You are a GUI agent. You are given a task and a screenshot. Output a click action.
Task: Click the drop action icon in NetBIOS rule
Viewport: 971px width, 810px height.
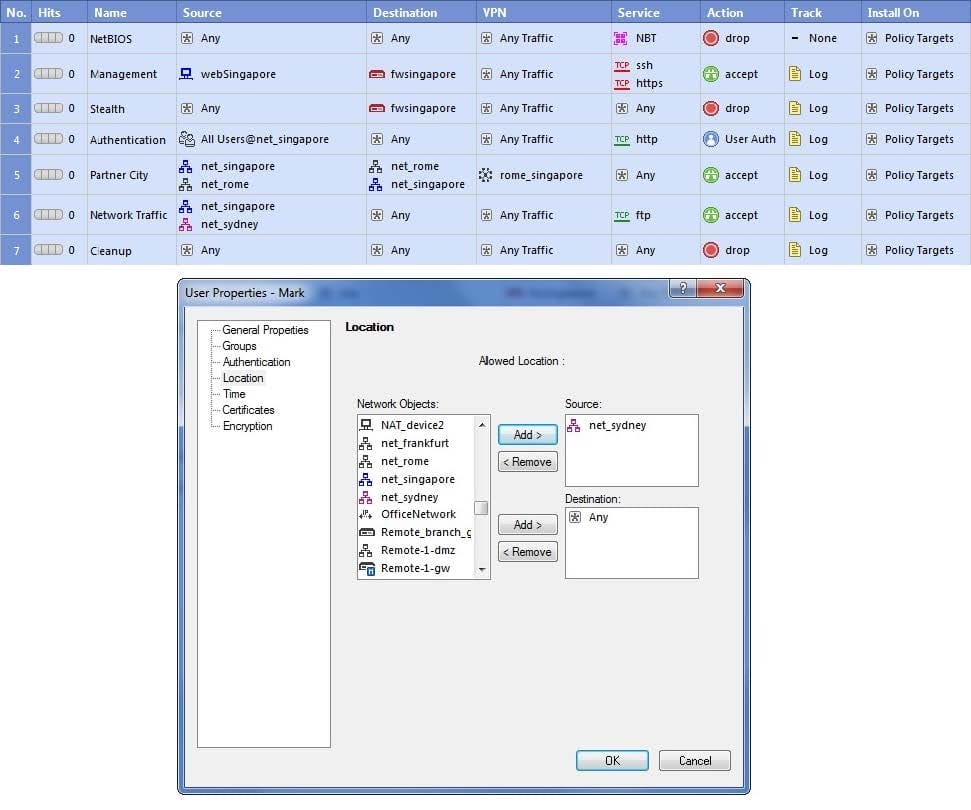click(711, 38)
